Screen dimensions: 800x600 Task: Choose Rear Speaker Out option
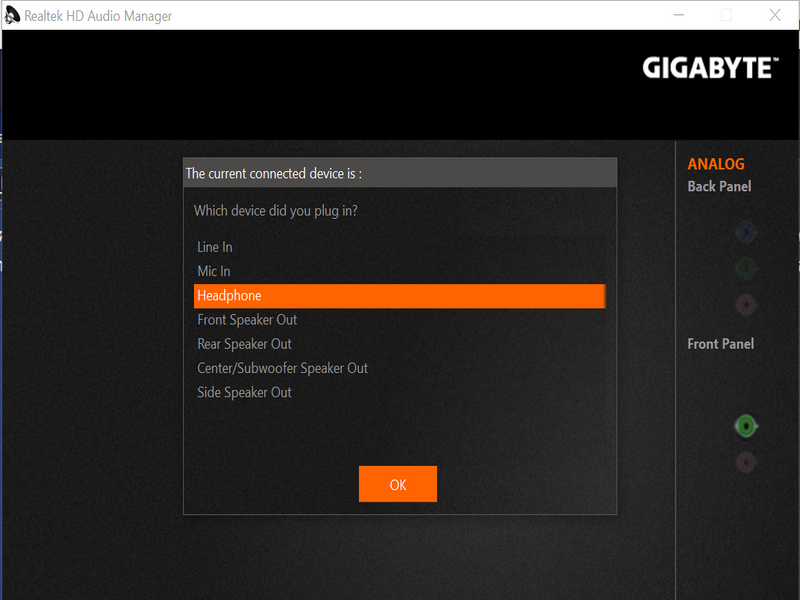pyautogui.click(x=399, y=344)
